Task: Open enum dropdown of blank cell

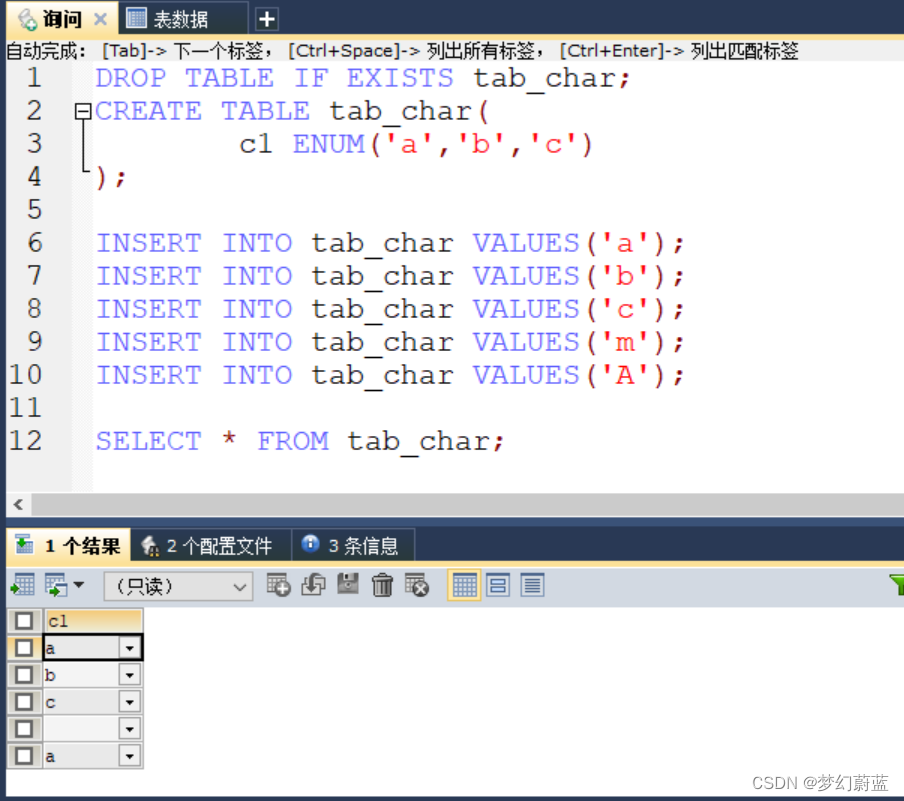Action: pos(130,729)
